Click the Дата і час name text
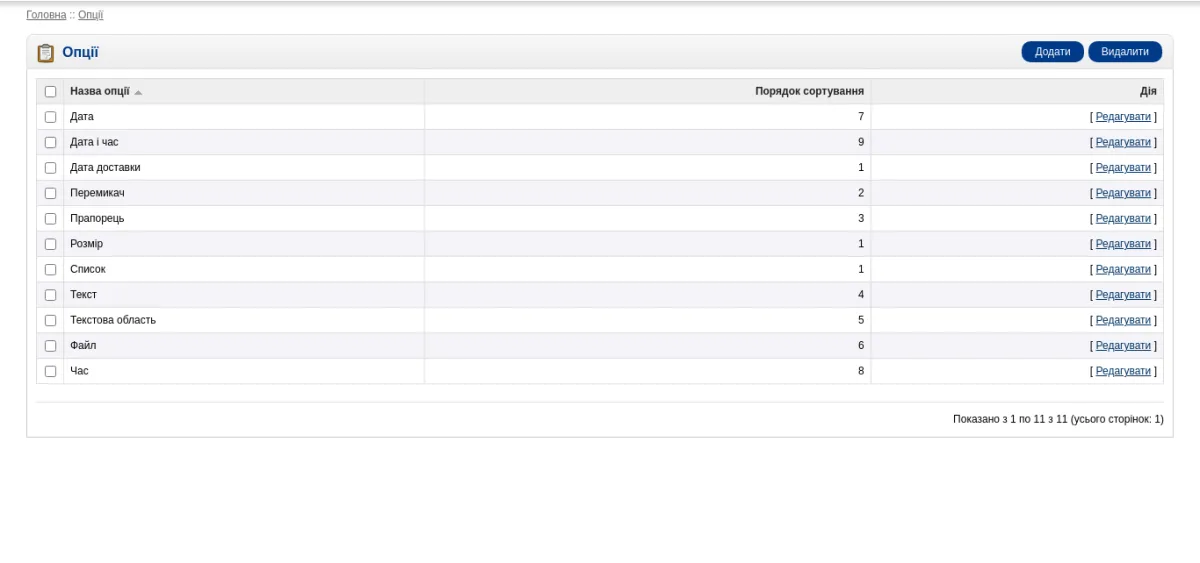 click(94, 142)
